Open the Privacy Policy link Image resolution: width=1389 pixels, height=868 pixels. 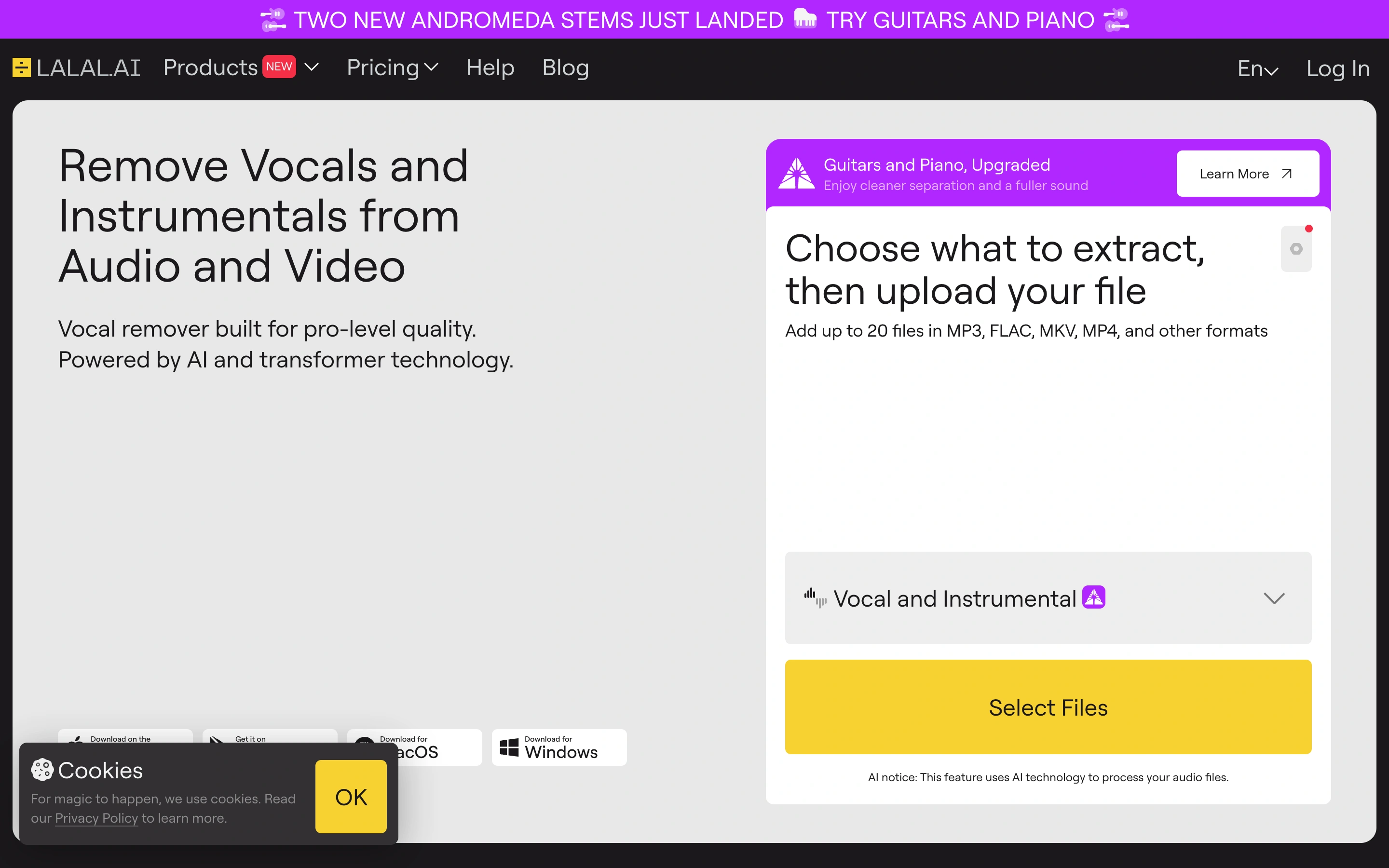(x=96, y=818)
